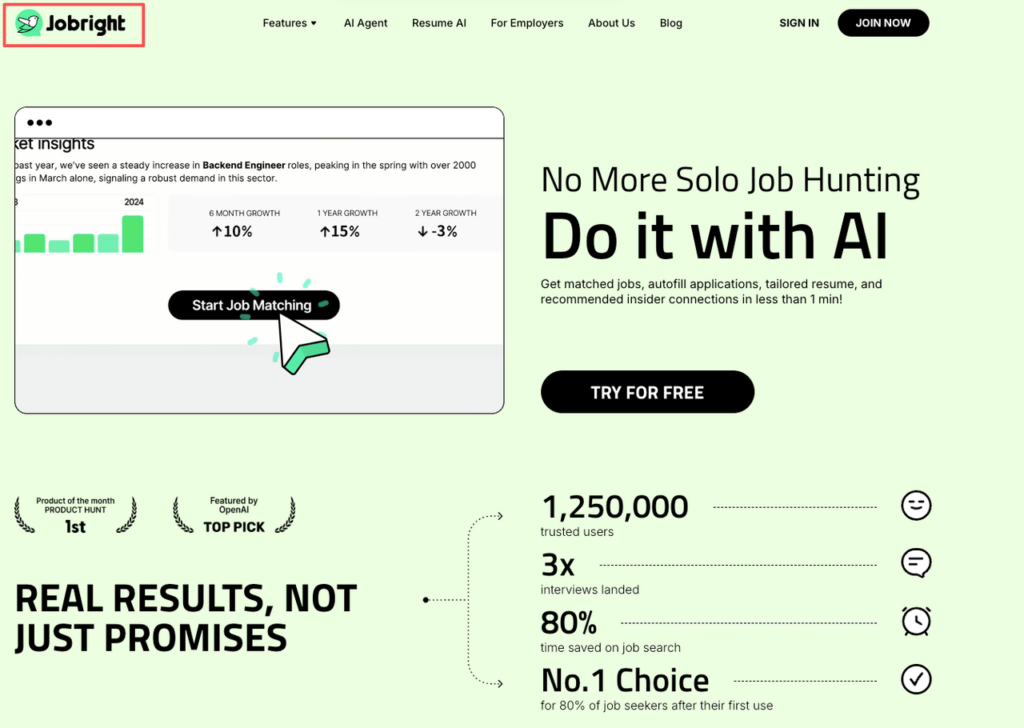Select the OpenAI Top Pick badge
Screen dimensions: 1024x728
click(233, 512)
